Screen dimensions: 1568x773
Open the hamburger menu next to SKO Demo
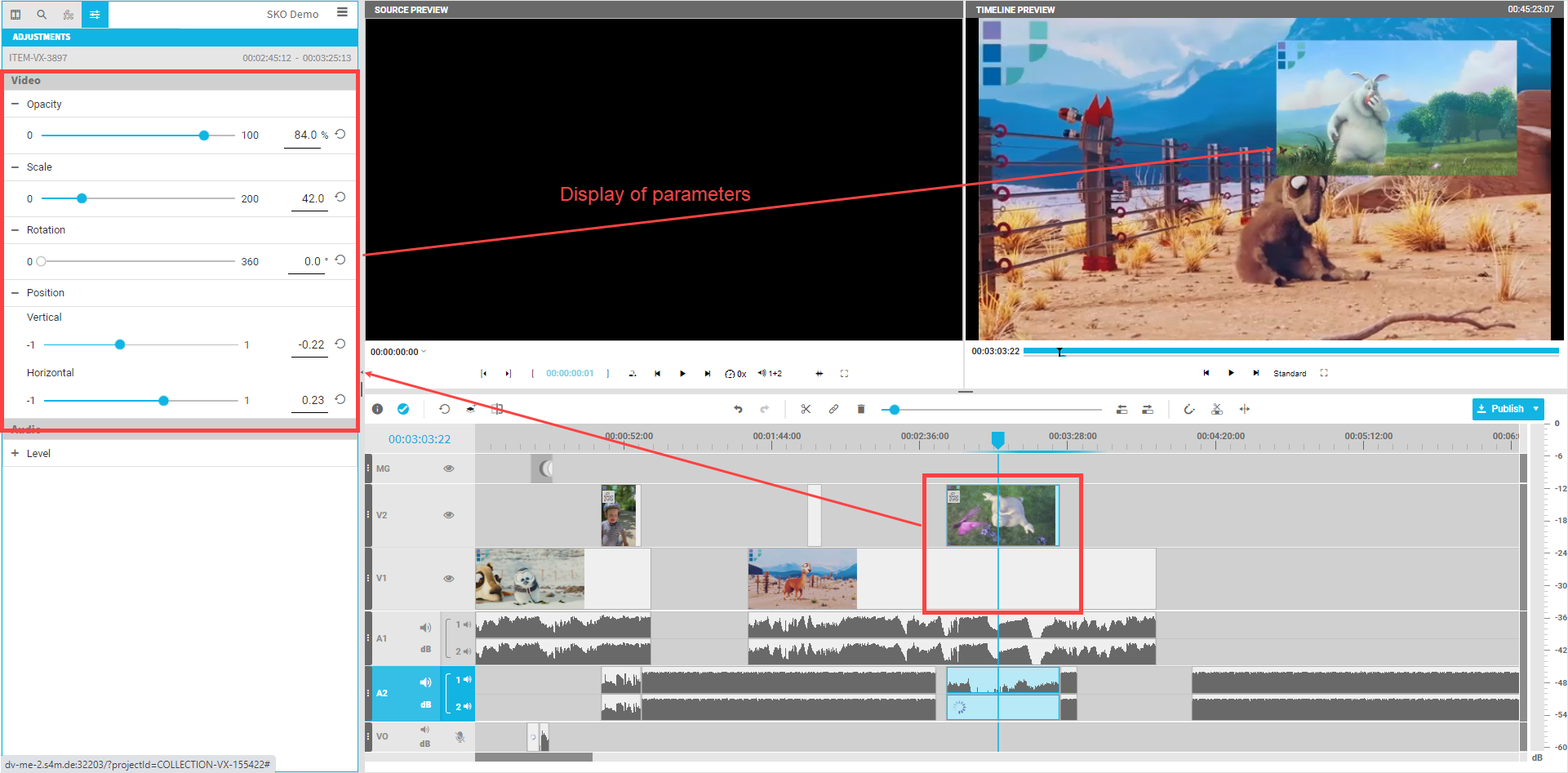click(342, 12)
